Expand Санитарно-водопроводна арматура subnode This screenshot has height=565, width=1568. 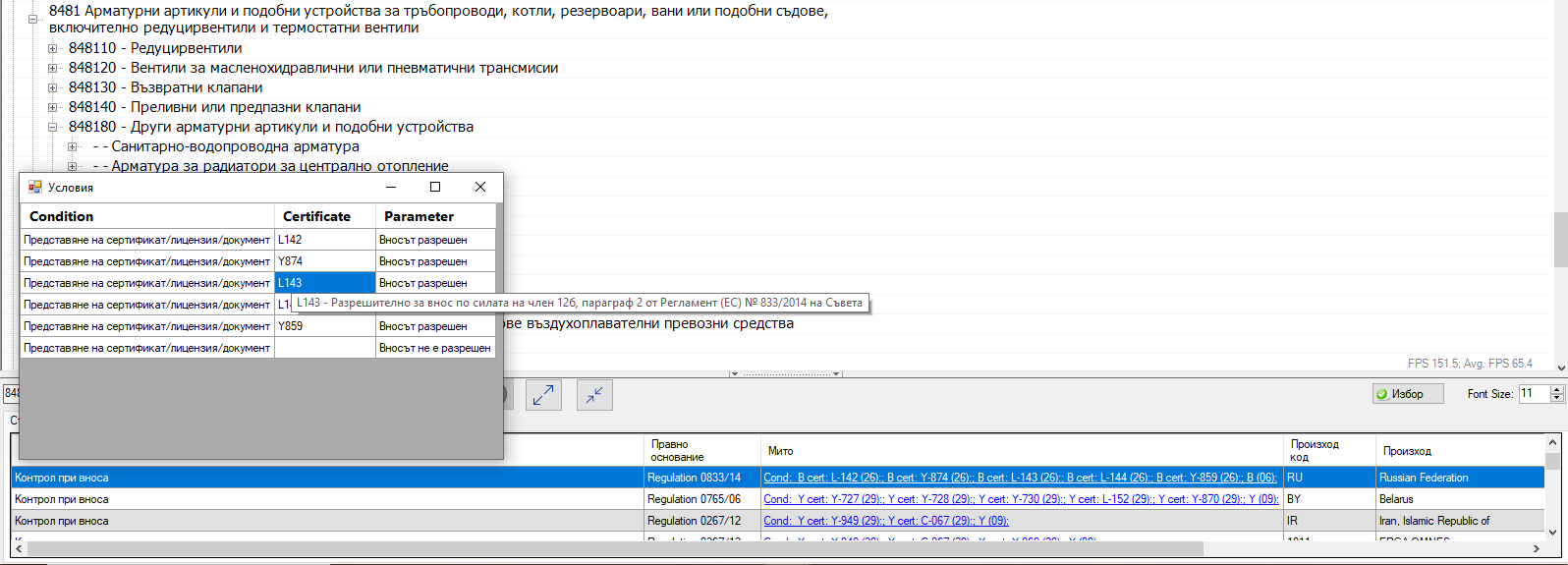click(x=73, y=146)
